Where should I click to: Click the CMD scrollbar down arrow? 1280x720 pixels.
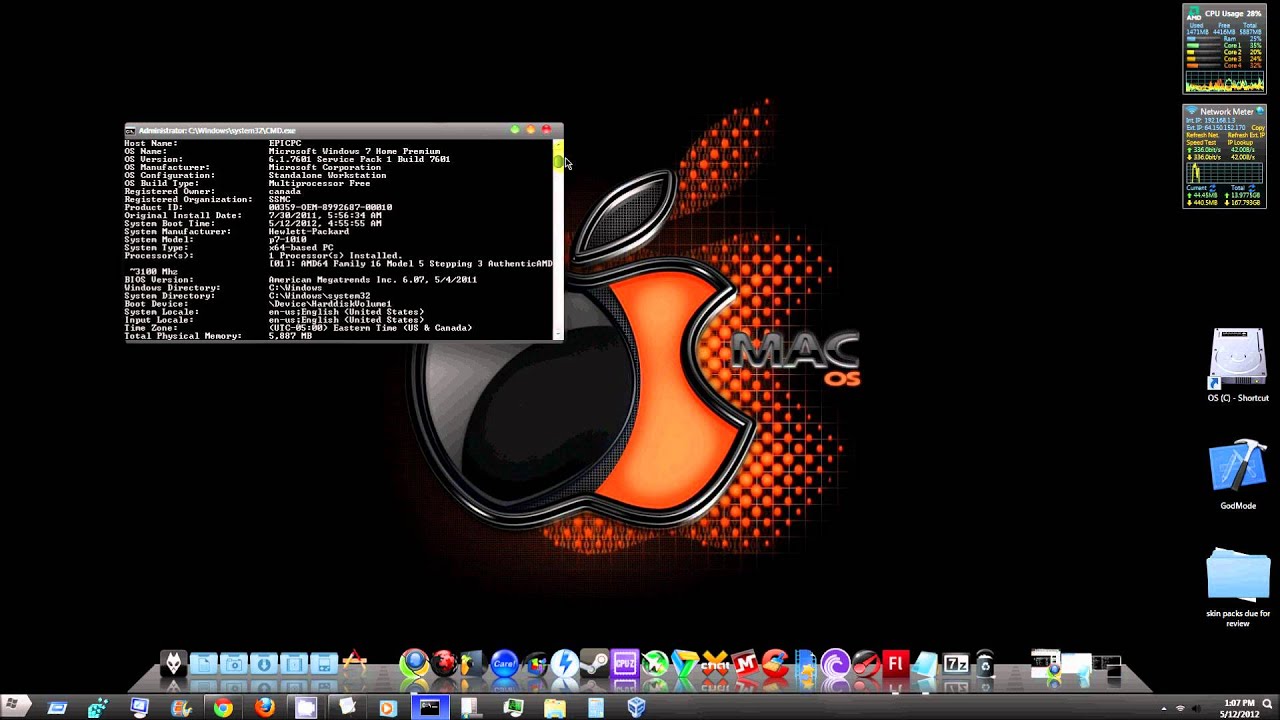click(x=558, y=334)
